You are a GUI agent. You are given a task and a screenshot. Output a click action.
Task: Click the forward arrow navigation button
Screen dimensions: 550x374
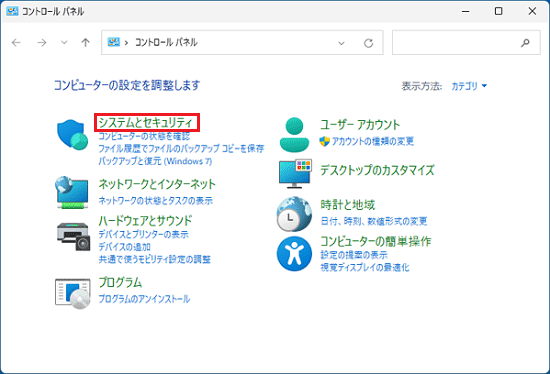[x=42, y=43]
